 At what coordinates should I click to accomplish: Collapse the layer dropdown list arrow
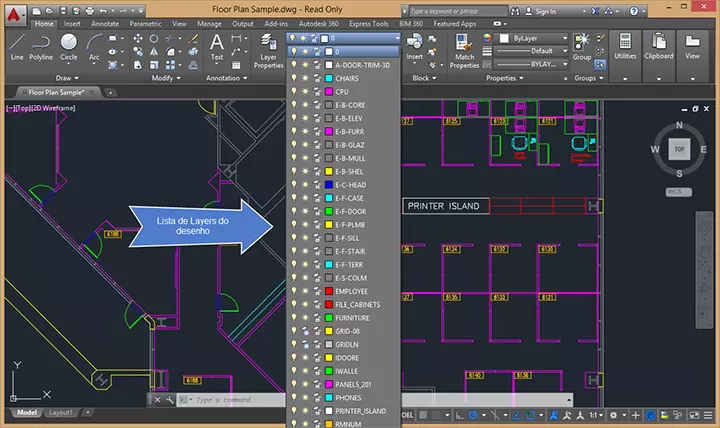pos(395,39)
